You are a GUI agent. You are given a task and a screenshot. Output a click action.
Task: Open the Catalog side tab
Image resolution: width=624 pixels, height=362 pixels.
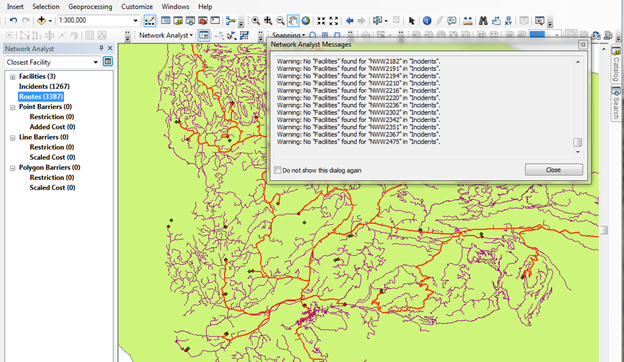[616, 64]
